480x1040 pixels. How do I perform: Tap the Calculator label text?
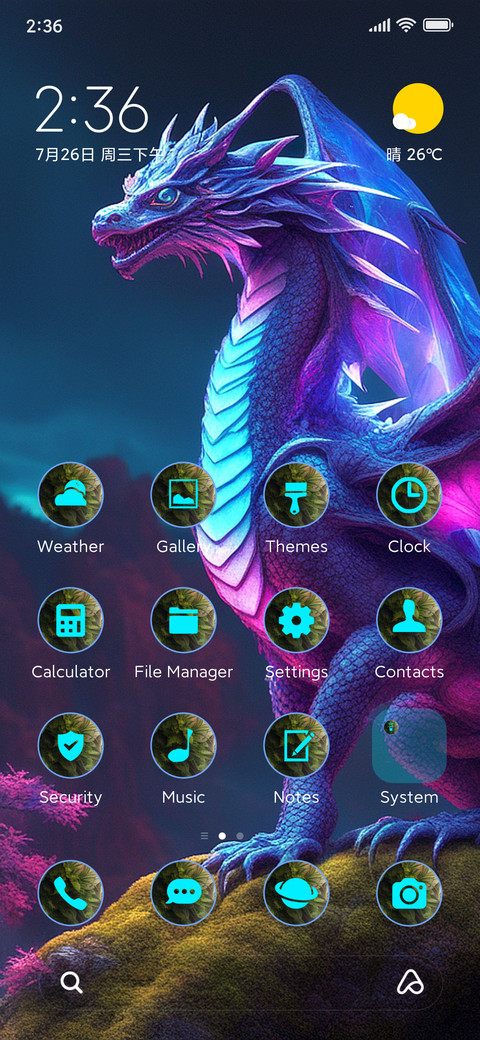coord(70,671)
